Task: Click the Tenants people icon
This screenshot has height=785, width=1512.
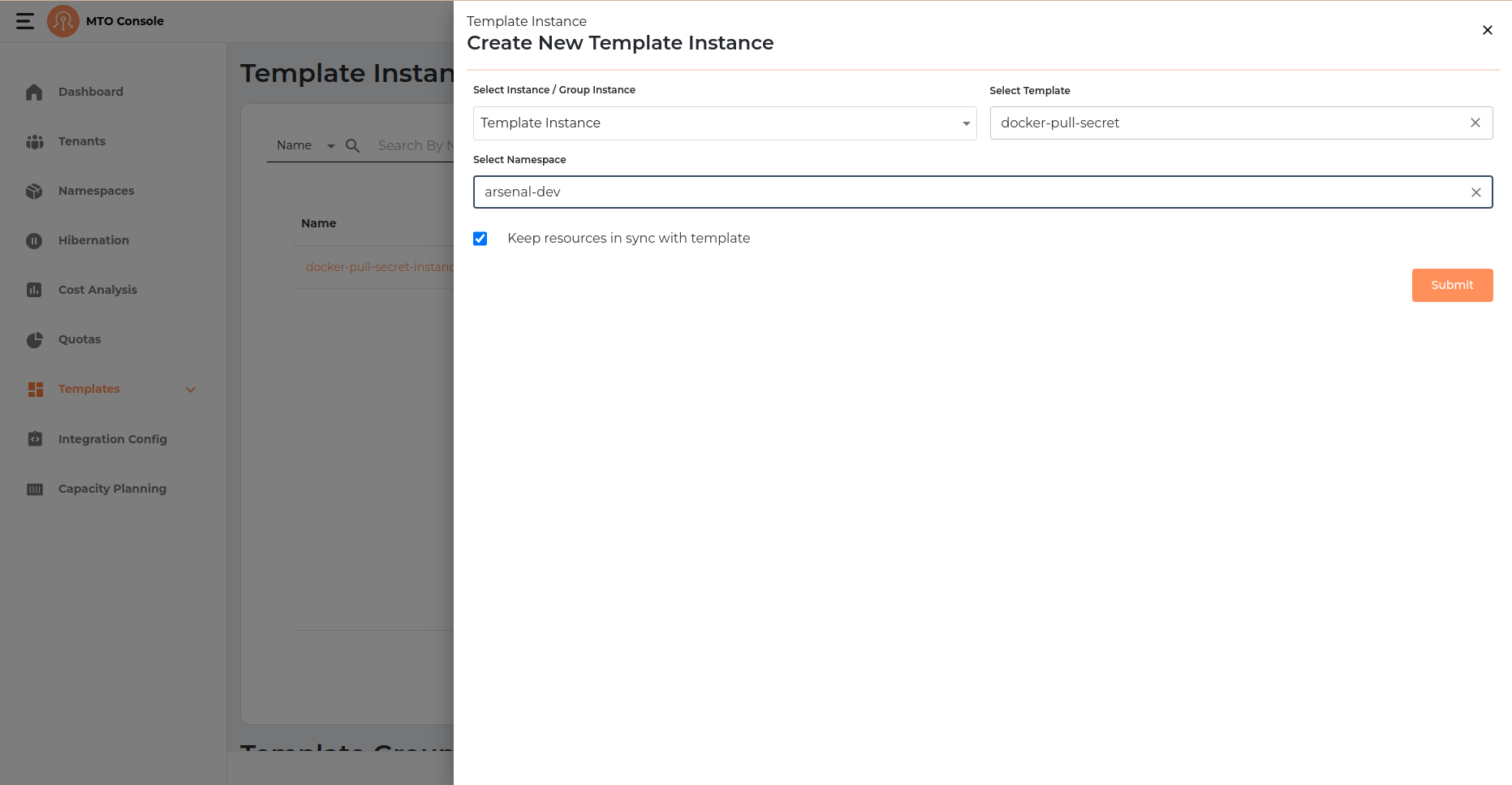Action: click(34, 142)
